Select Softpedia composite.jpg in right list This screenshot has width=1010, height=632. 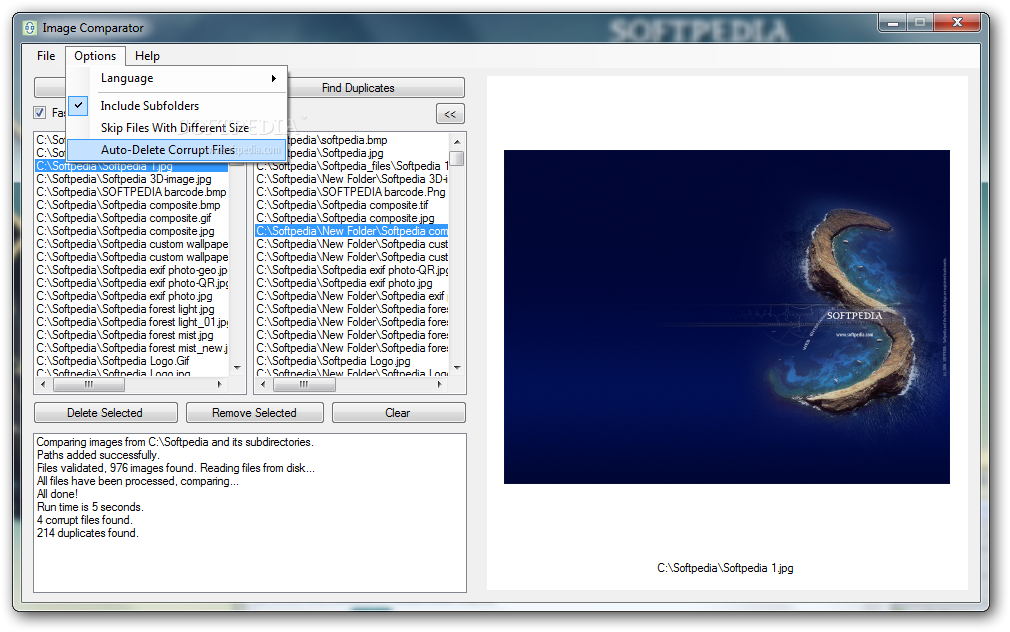[x=352, y=218]
